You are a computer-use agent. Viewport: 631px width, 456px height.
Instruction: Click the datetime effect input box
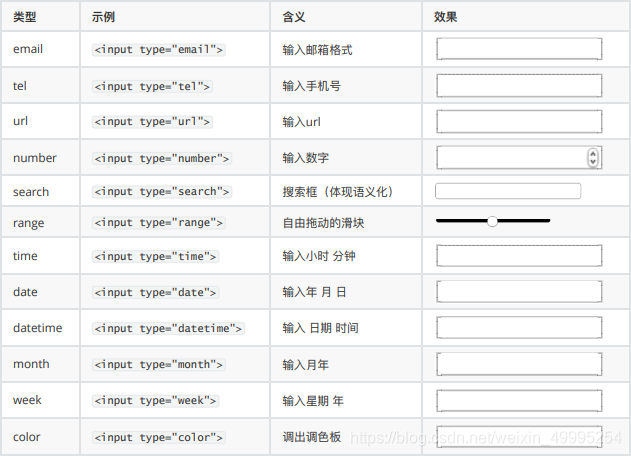519,328
